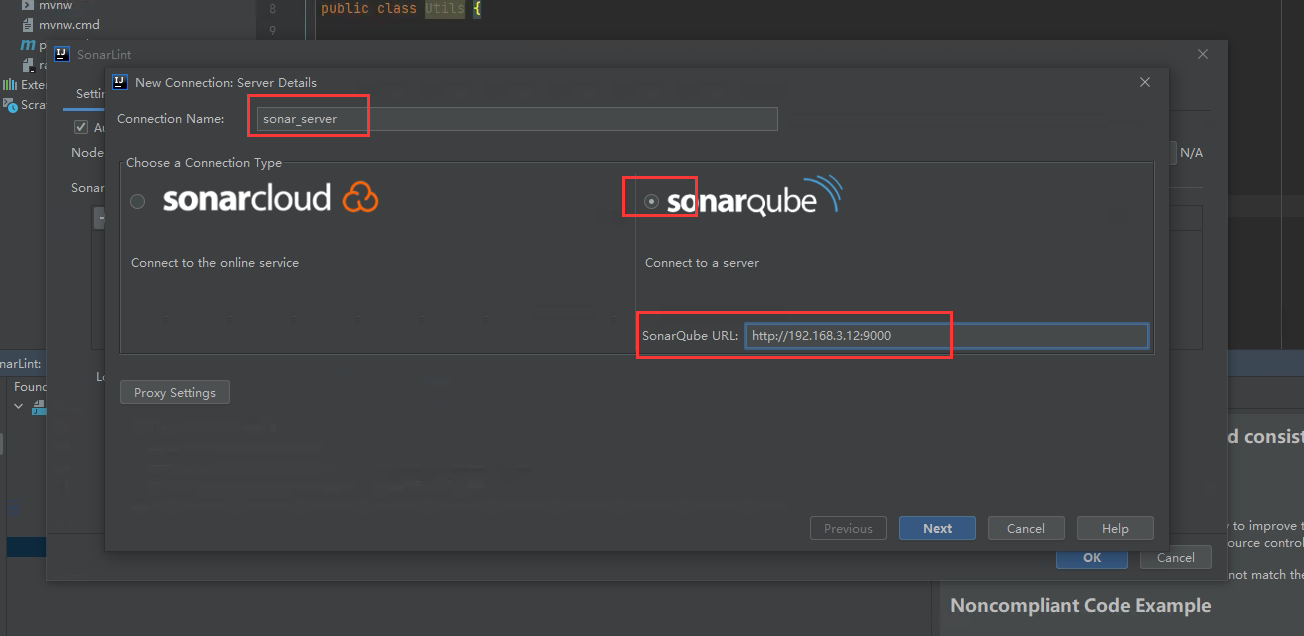Click Cancel in New Connection dialog
The width and height of the screenshot is (1304, 636).
[x=1026, y=528]
